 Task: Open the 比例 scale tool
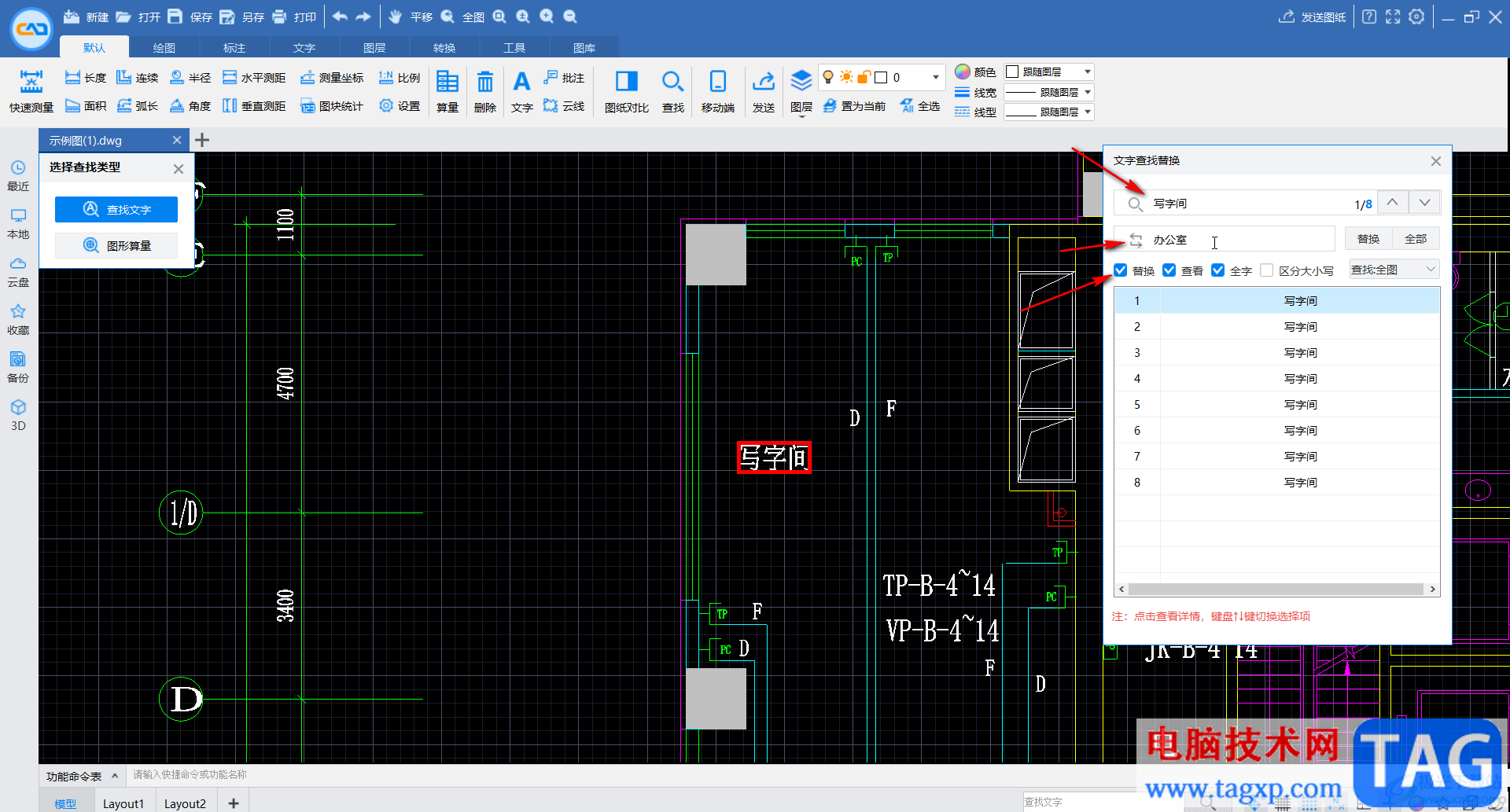[x=400, y=78]
